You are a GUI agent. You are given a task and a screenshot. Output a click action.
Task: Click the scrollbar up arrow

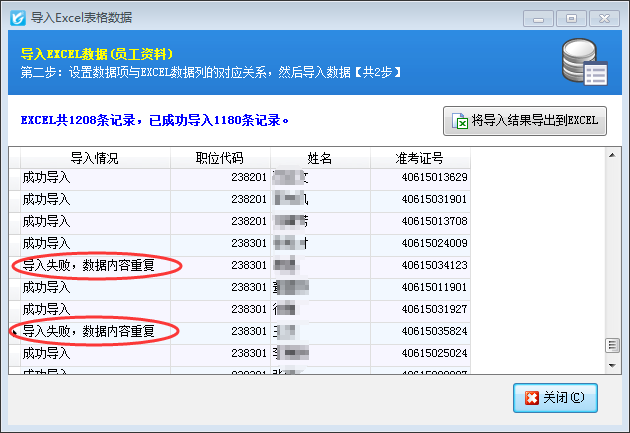coord(613,155)
